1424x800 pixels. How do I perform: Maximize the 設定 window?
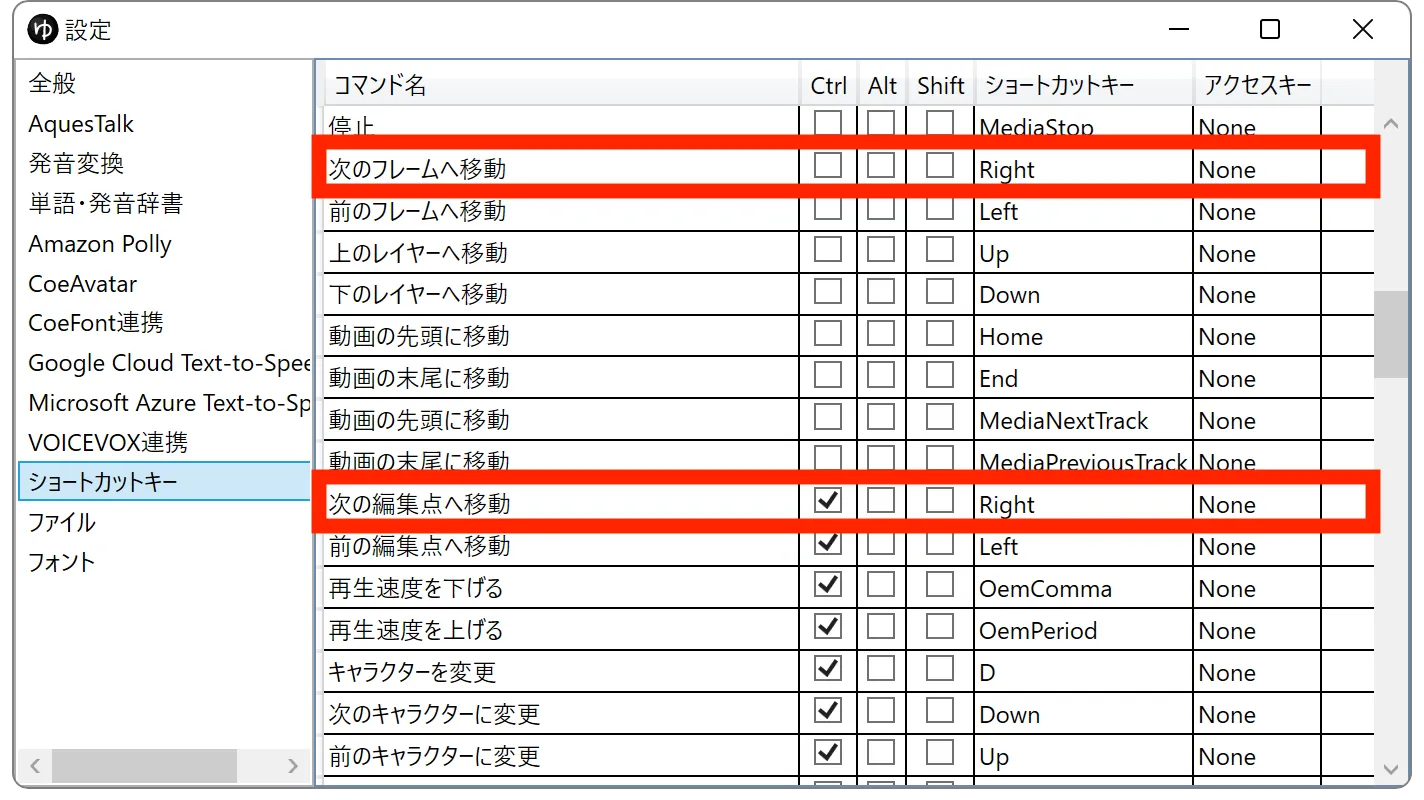[1270, 30]
